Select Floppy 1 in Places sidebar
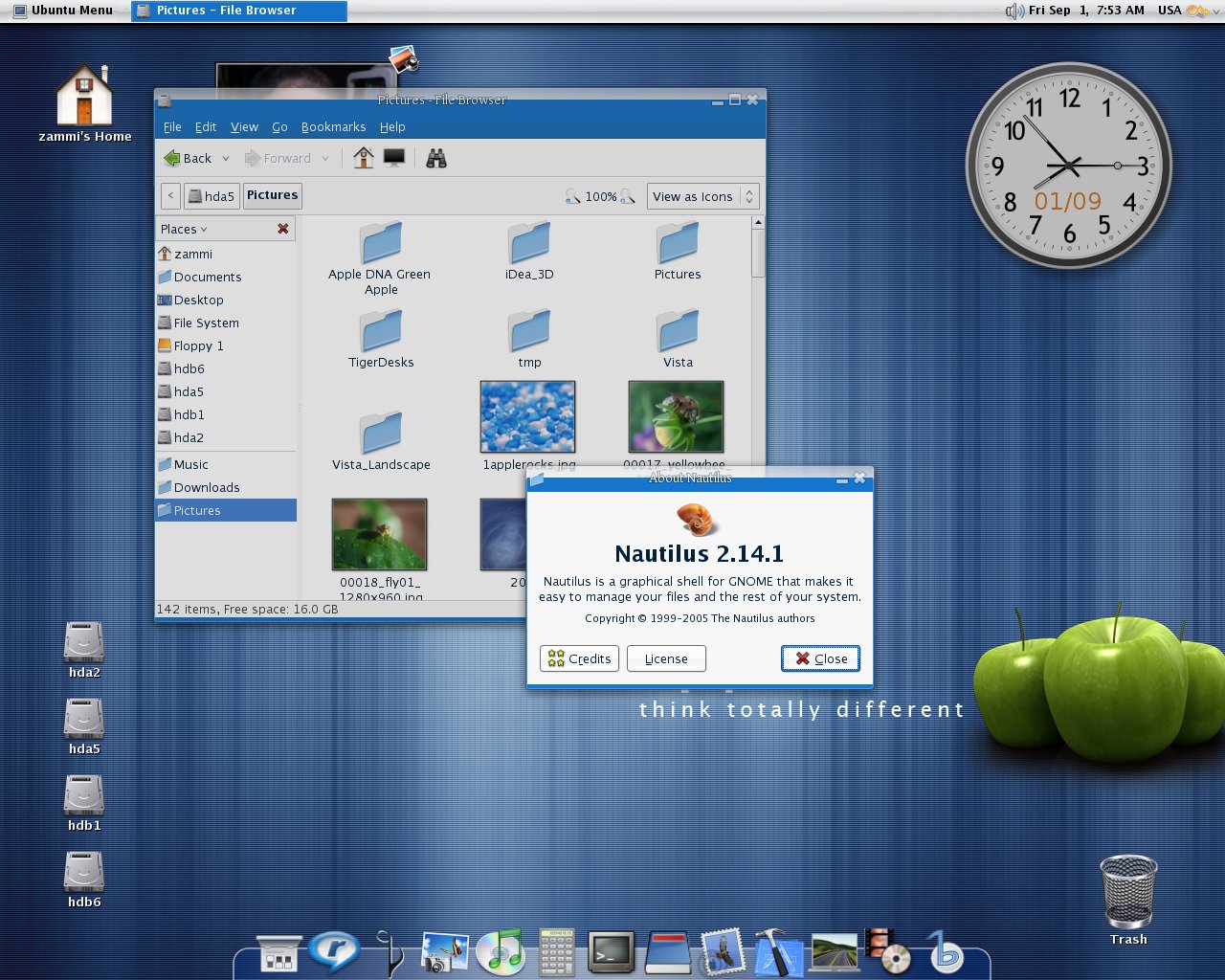 [226, 345]
